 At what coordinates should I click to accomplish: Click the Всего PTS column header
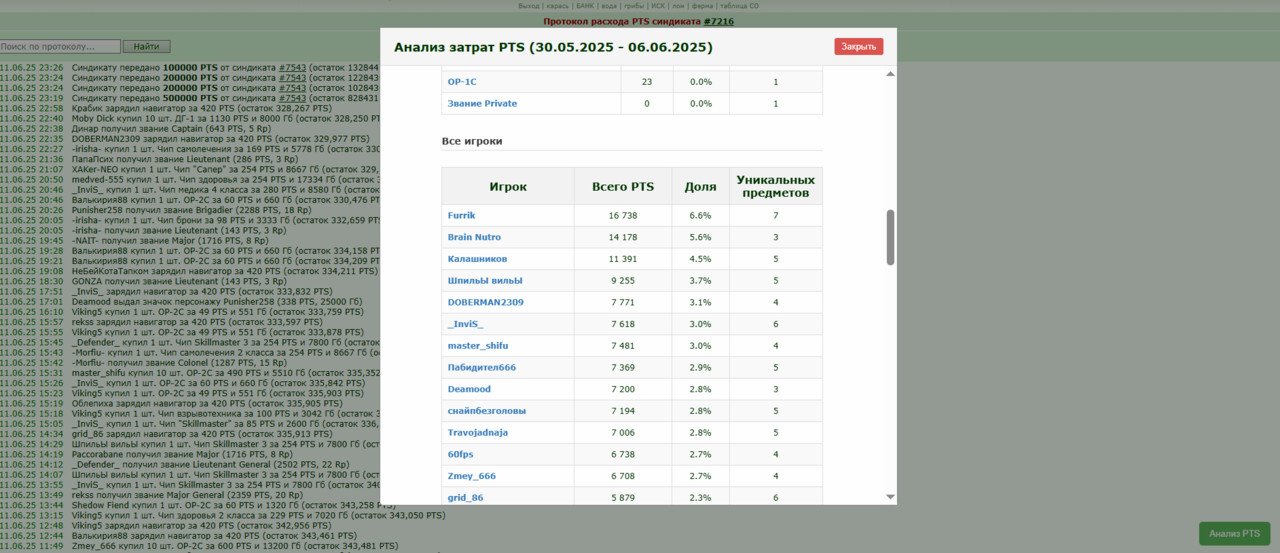623,186
